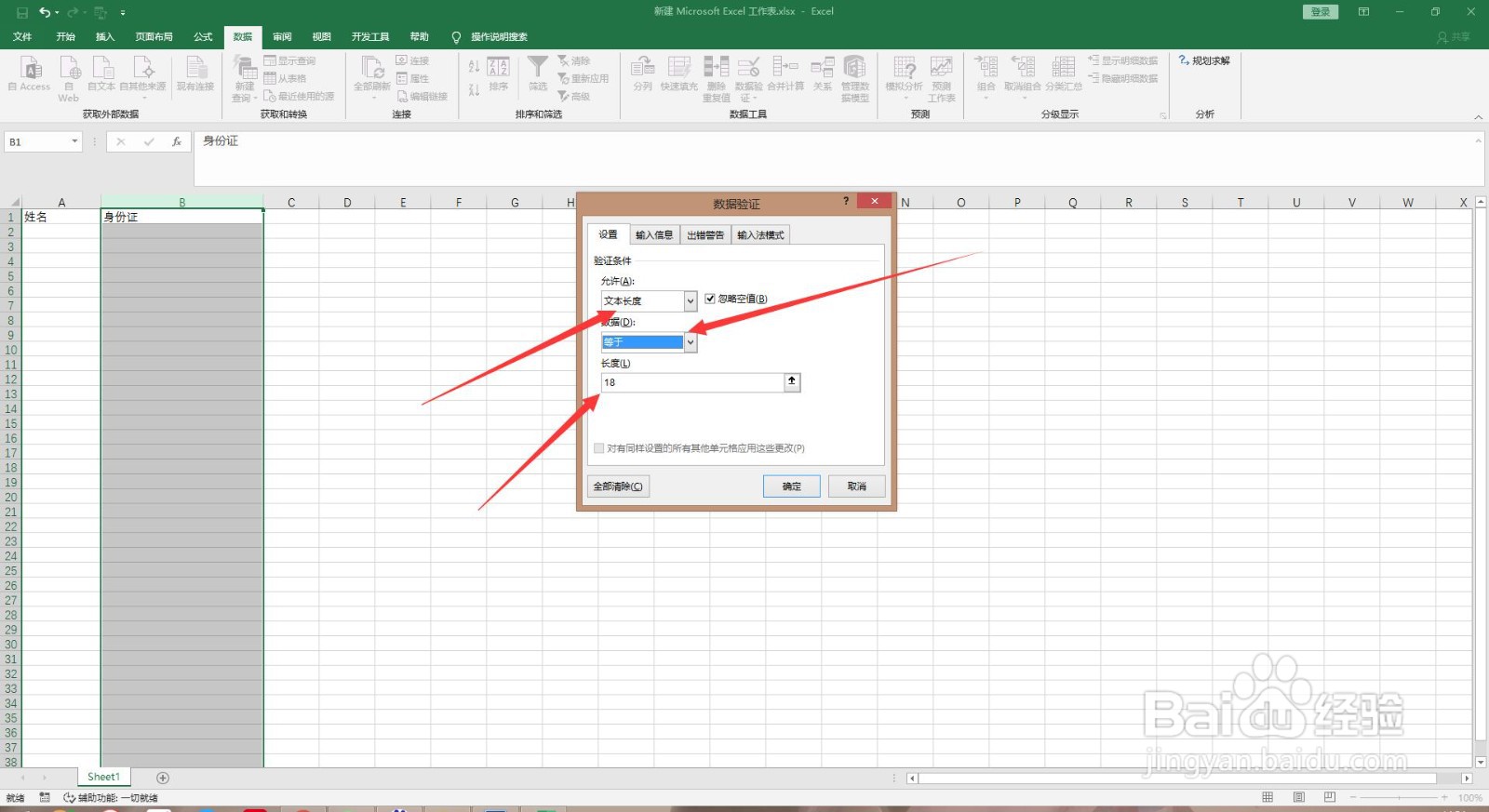The height and width of the screenshot is (812, 1489).
Task: Expand the 全部刷新 dropdown
Action: pos(372,99)
